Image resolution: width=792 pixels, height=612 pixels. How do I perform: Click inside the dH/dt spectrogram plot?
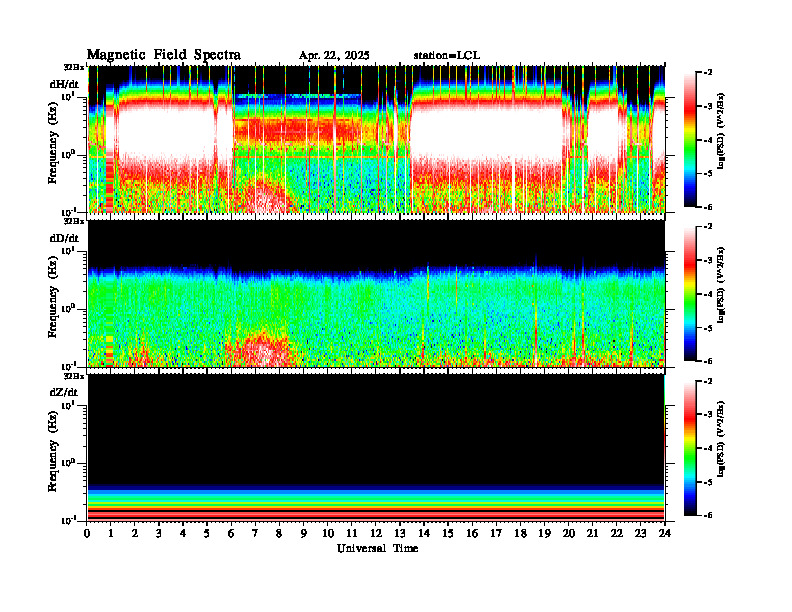coord(376,139)
